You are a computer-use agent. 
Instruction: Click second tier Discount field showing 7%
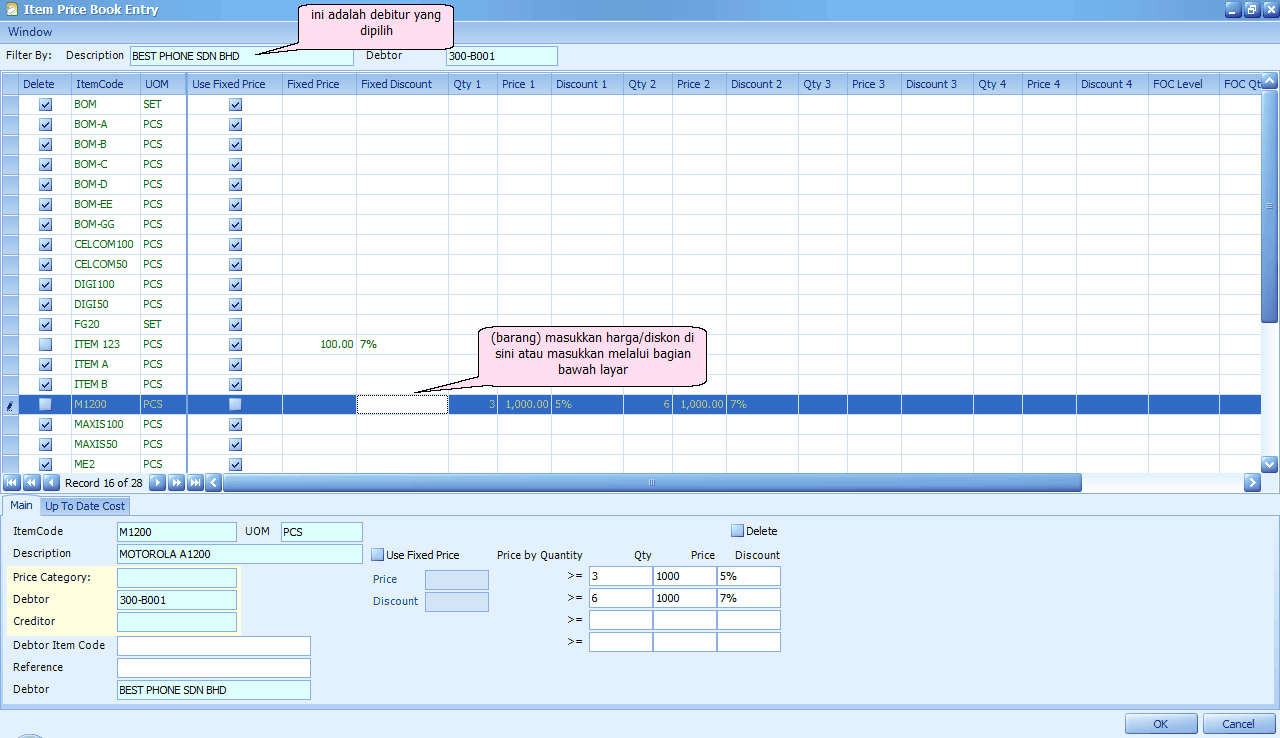click(749, 598)
